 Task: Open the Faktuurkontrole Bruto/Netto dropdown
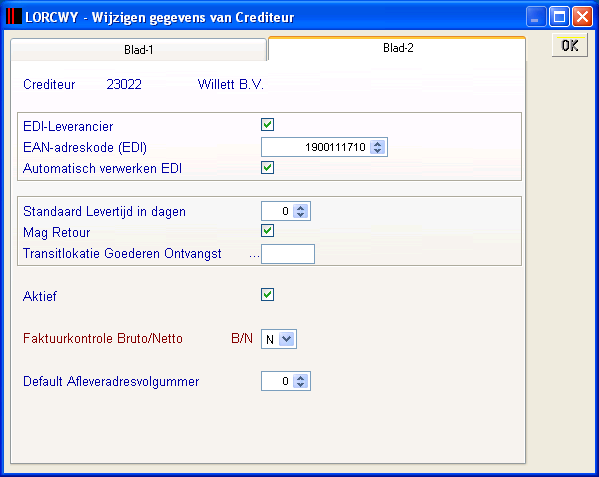pos(287,339)
